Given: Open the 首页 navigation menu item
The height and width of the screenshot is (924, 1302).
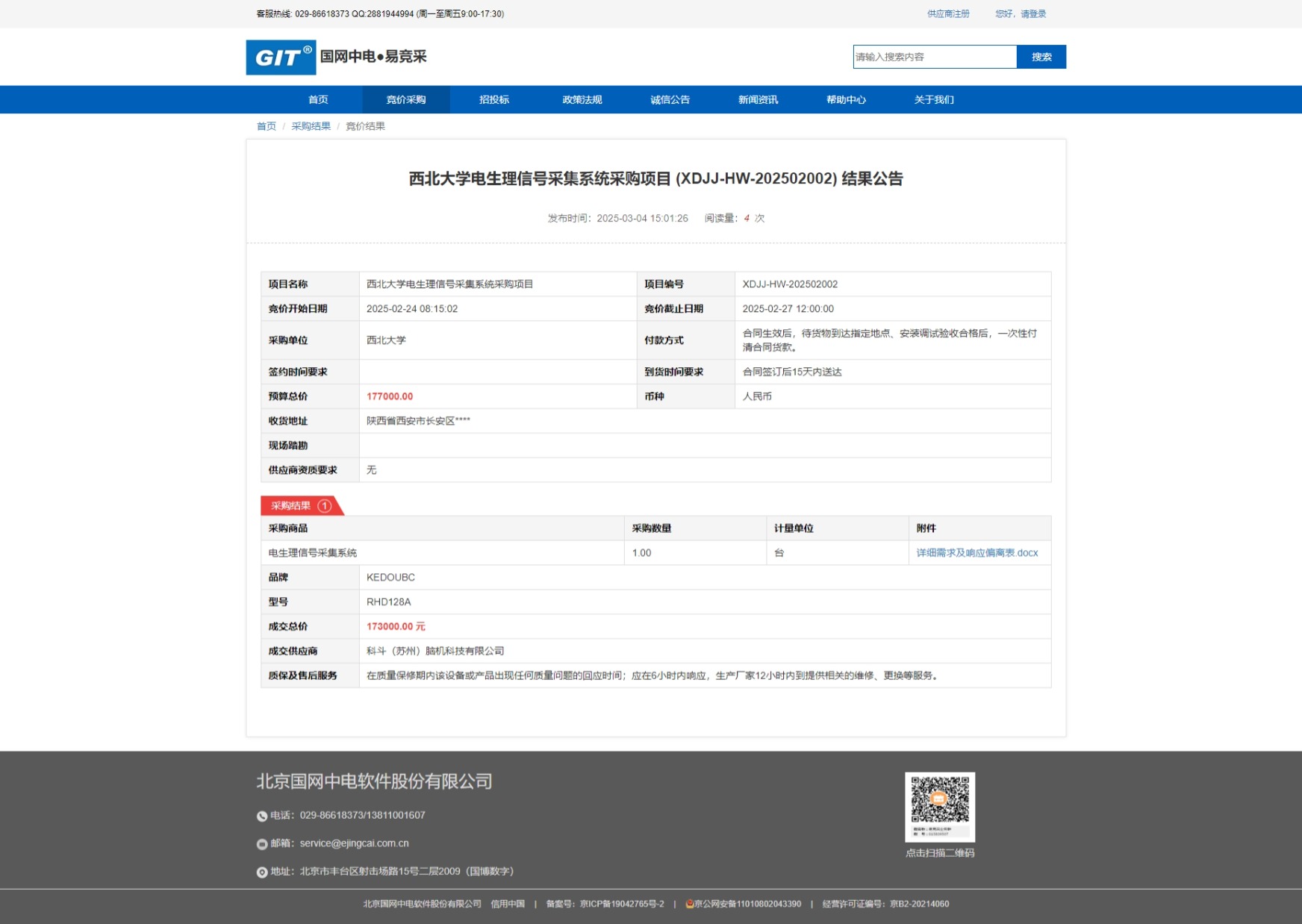Looking at the screenshot, I should 318,100.
